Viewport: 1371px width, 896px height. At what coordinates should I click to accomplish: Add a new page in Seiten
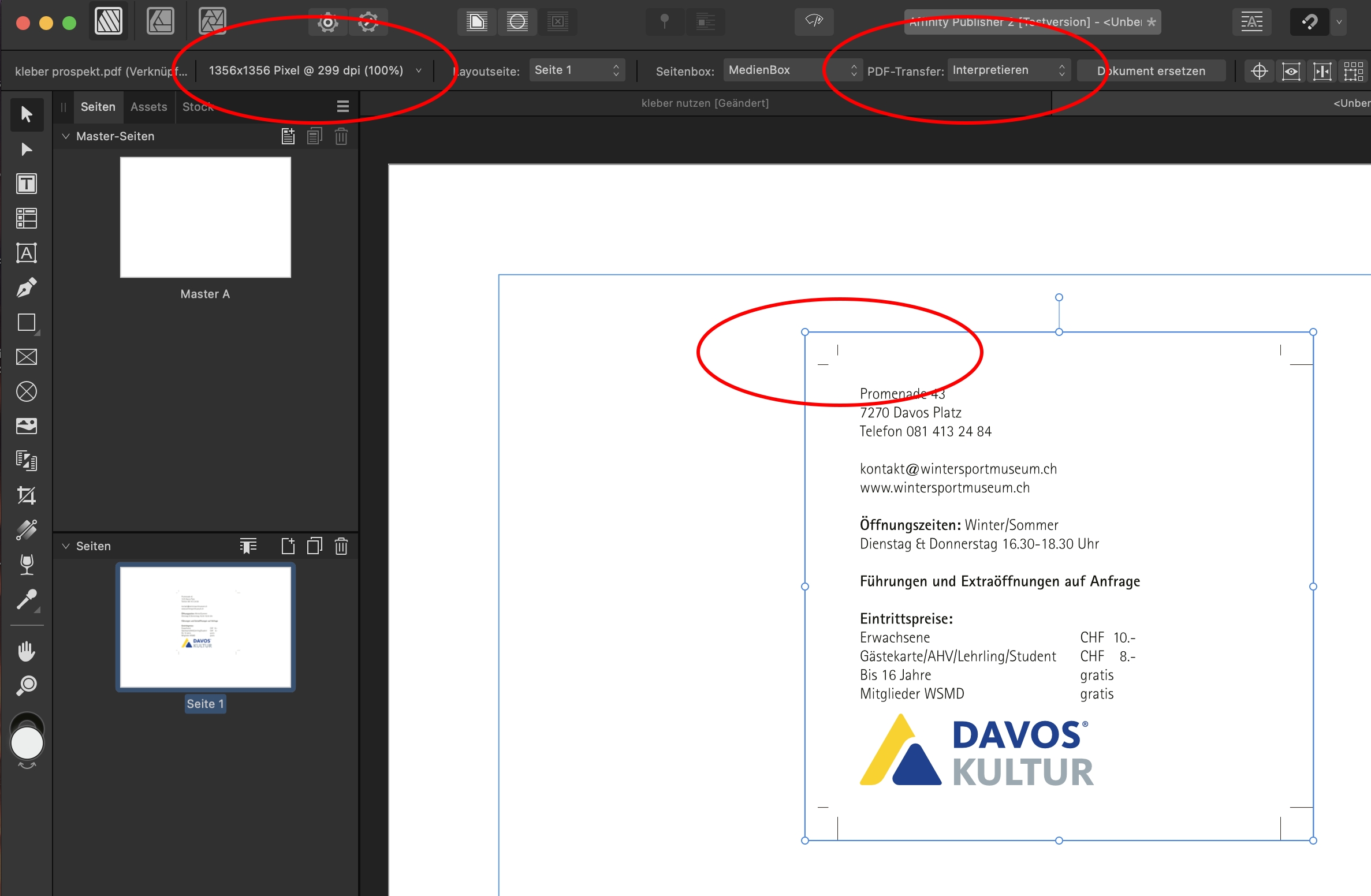coord(288,546)
